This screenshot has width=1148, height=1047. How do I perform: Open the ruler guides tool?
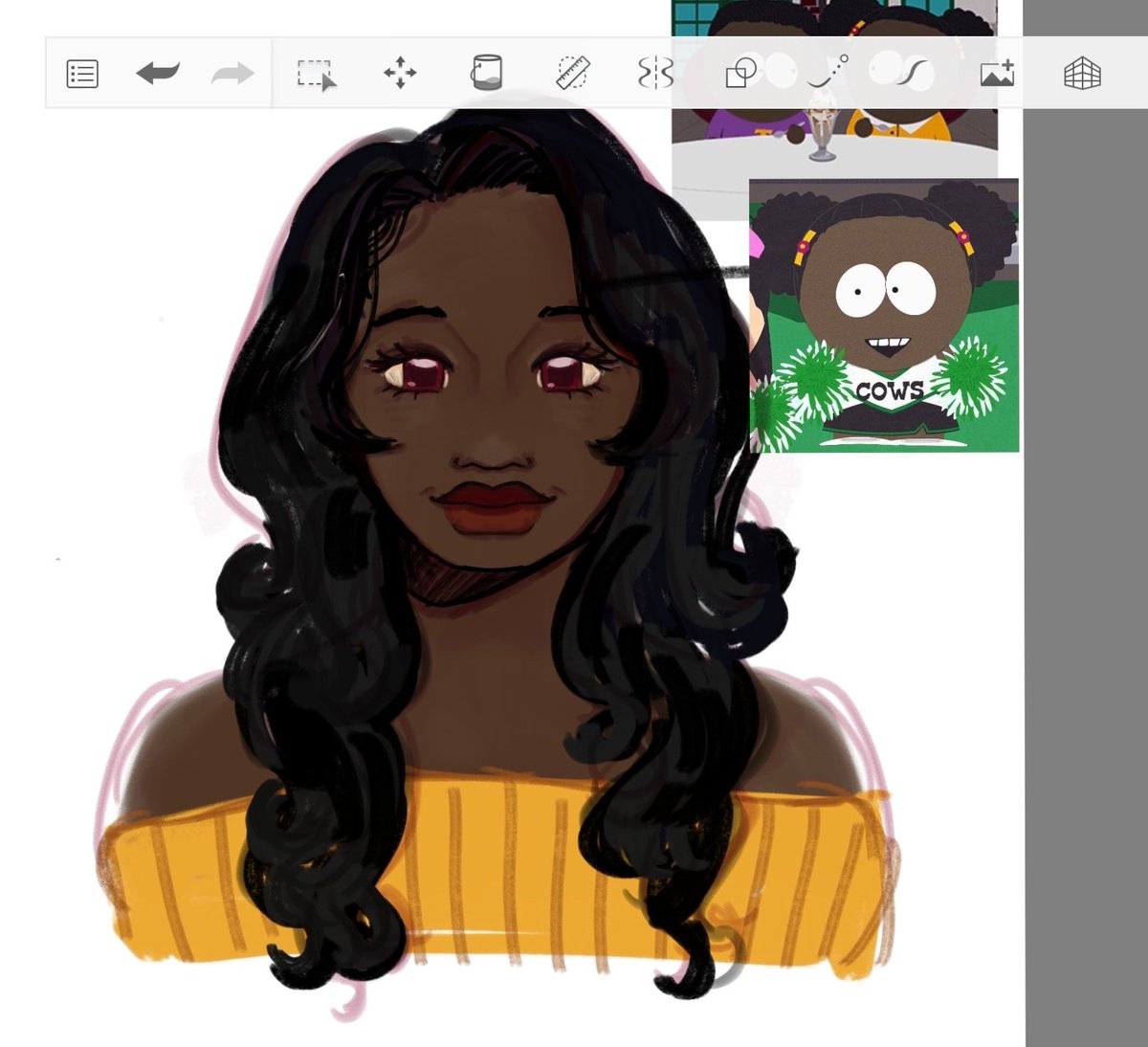573,73
